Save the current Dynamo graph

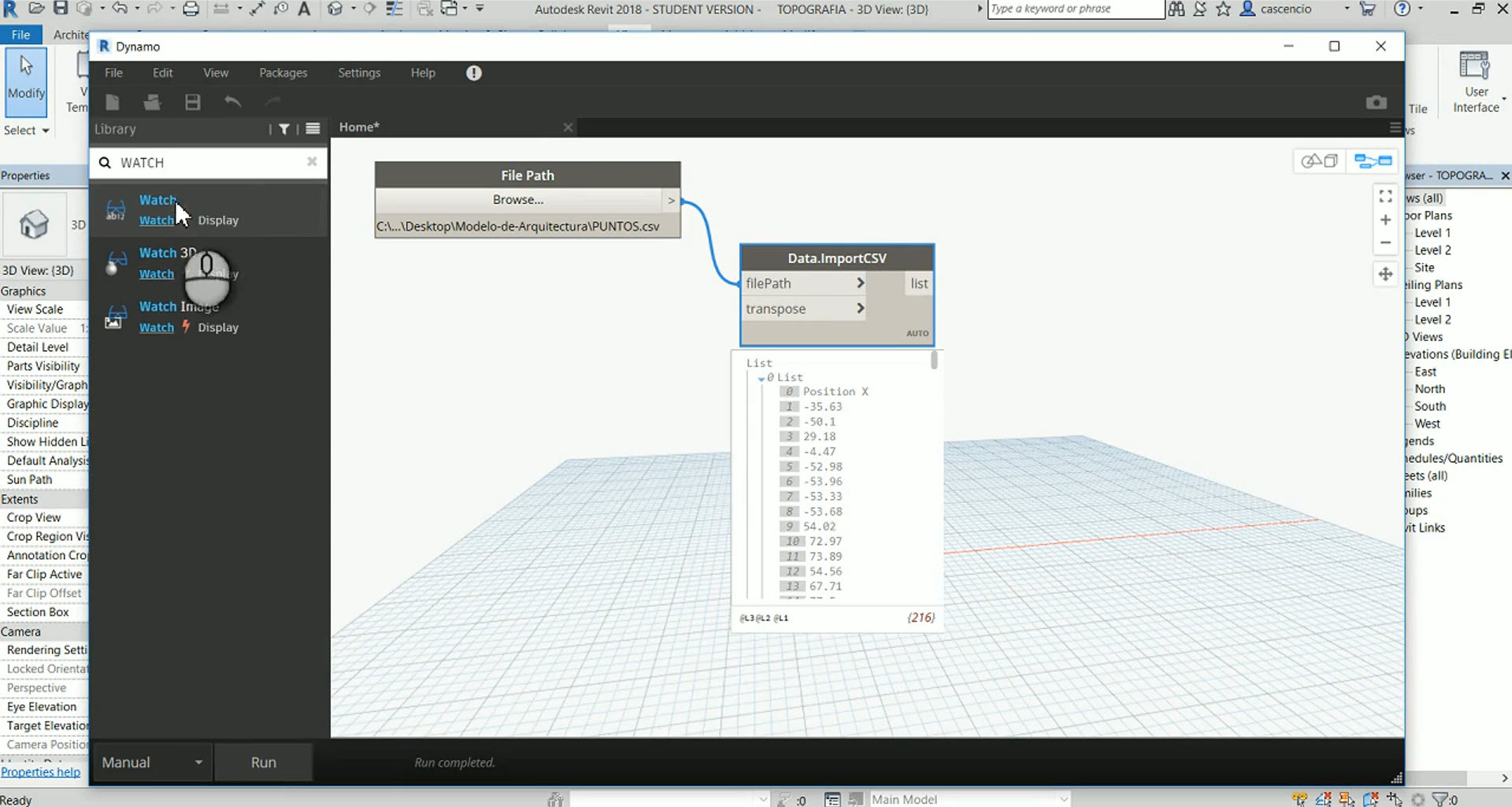click(x=192, y=102)
